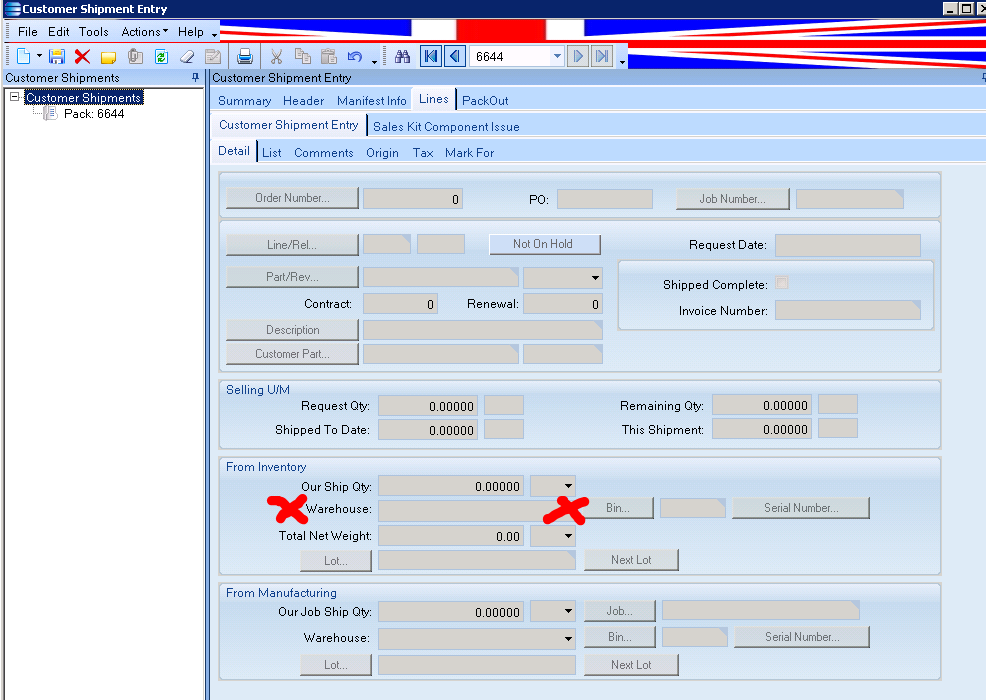Image resolution: width=986 pixels, height=700 pixels.
Task: Open the Edit menu
Action: coord(58,31)
